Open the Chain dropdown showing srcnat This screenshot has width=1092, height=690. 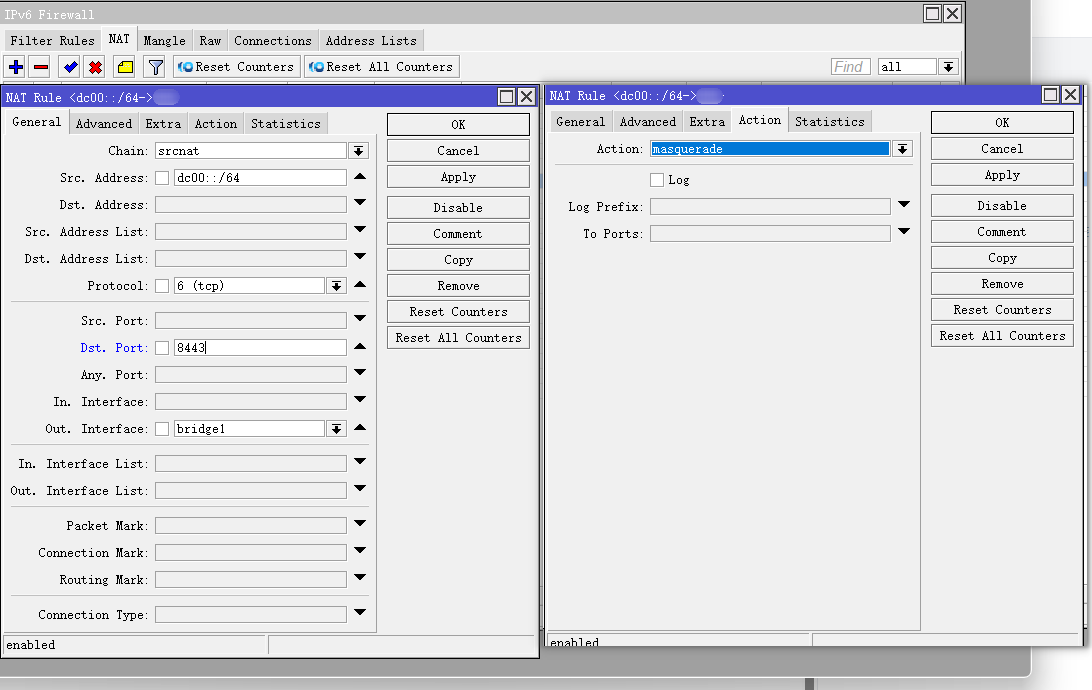358,151
